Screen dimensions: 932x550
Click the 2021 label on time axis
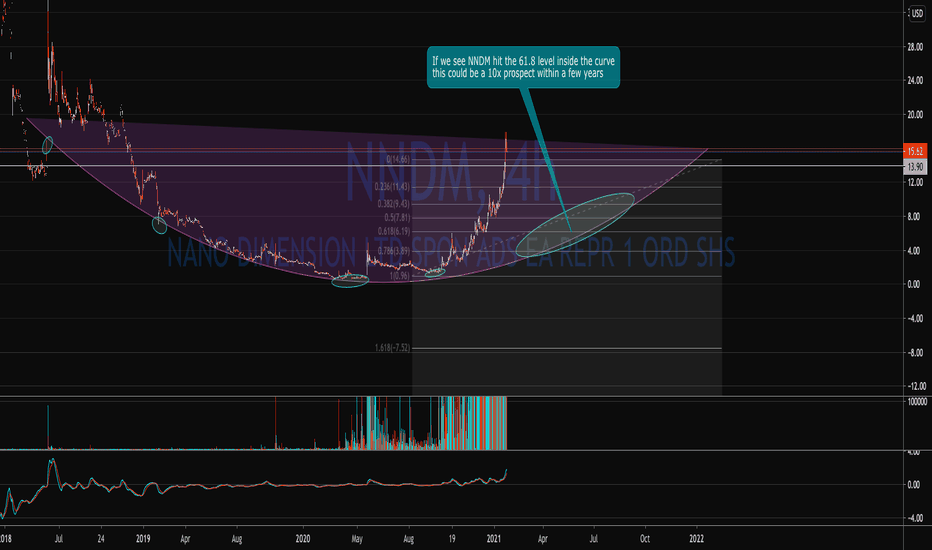point(494,539)
